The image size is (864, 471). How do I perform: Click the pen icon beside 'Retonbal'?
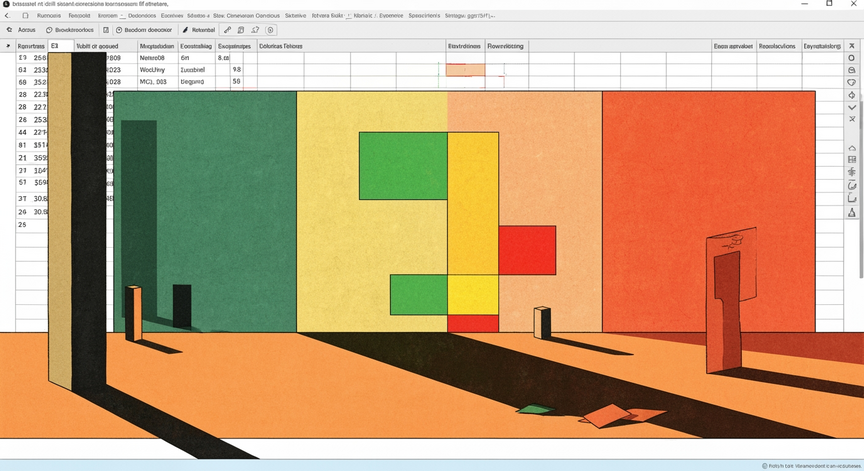tap(186, 30)
